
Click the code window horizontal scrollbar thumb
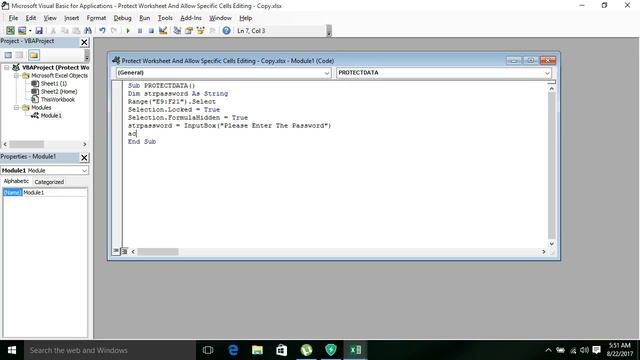pos(158,252)
